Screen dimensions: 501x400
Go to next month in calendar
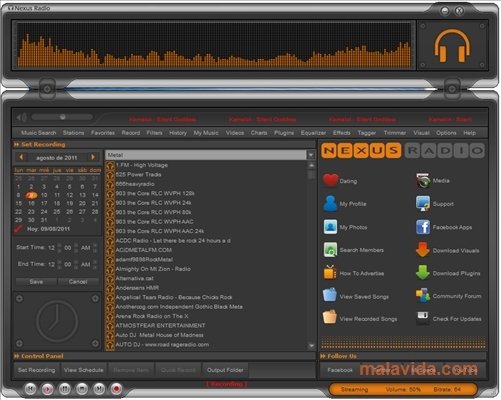[93, 157]
